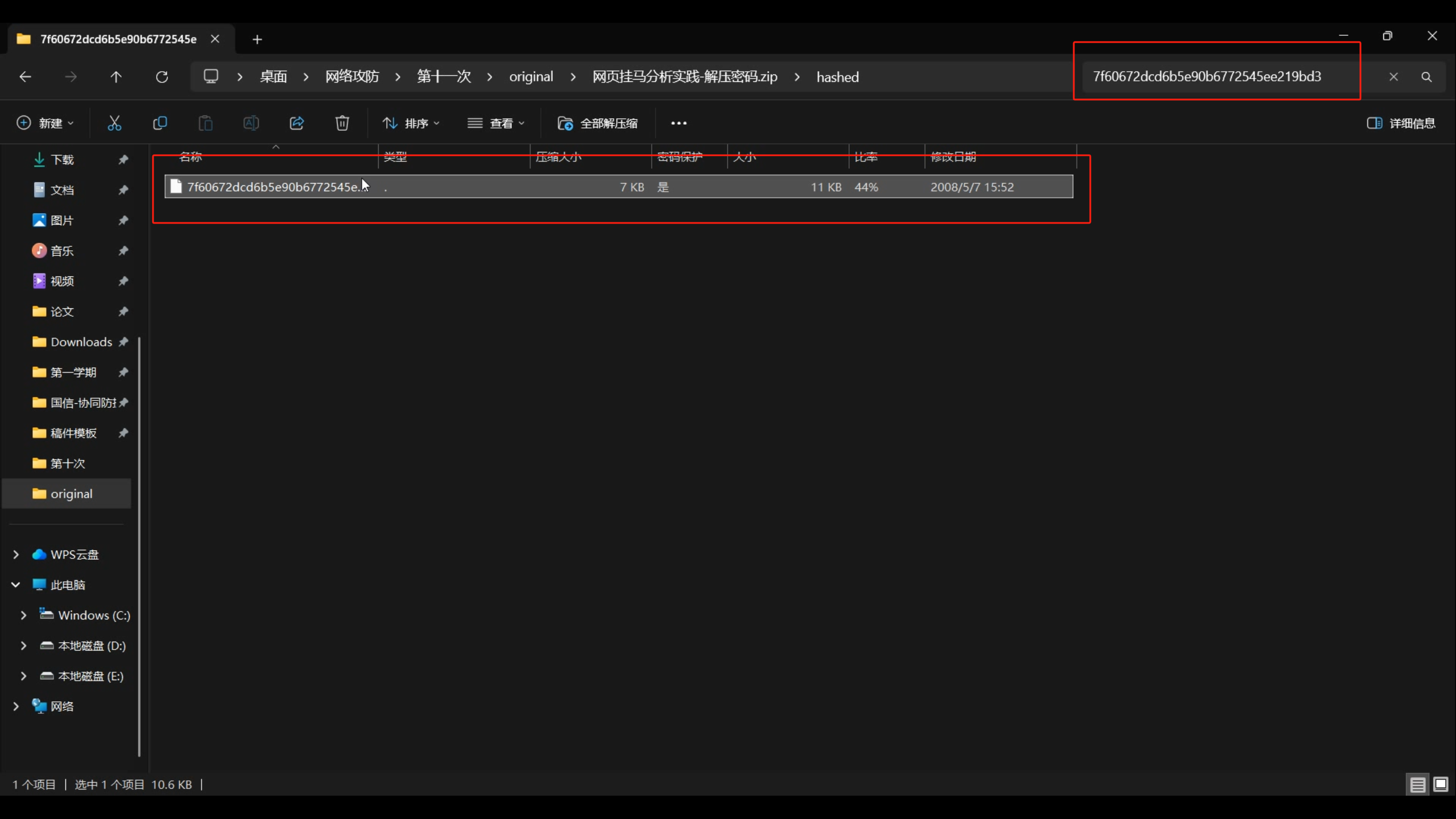
Task: Expand the Windows (C:) drive tree
Action: (23, 615)
